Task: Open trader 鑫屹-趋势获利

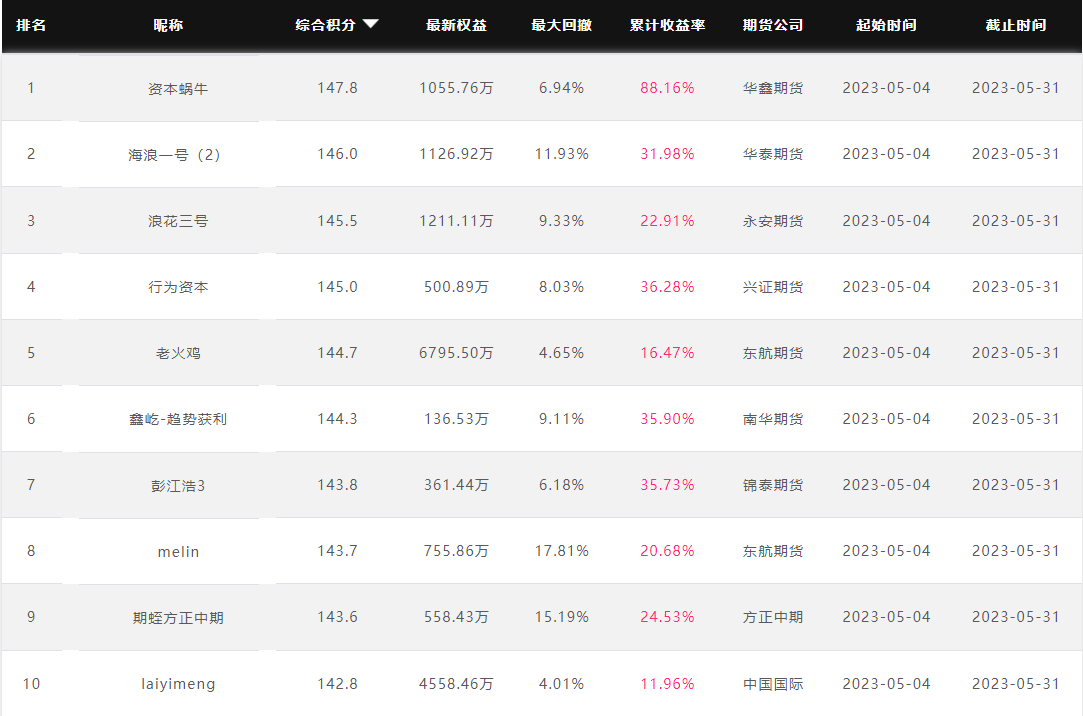Action: coord(178,419)
